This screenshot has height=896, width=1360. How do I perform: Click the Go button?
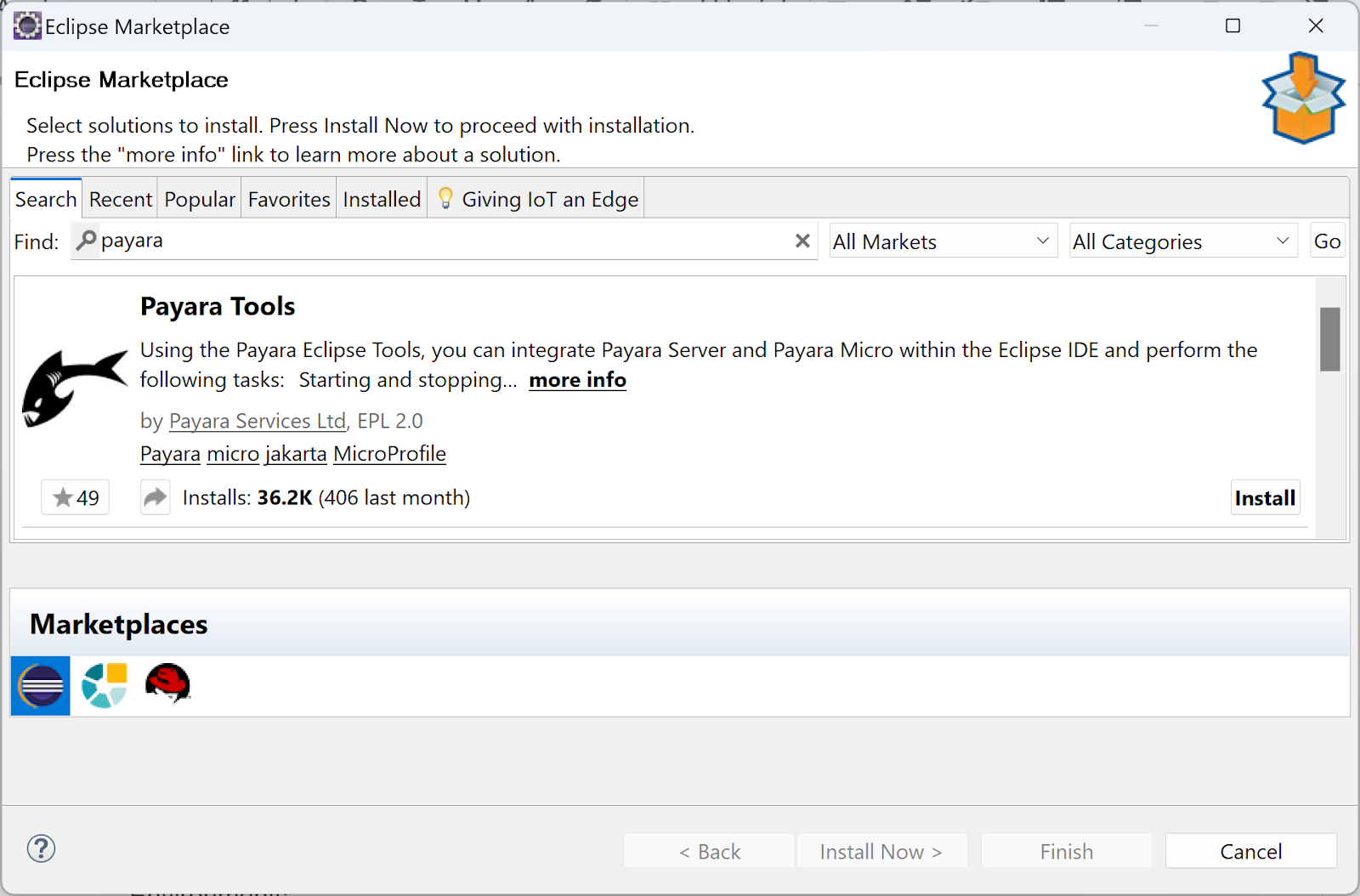[1327, 241]
